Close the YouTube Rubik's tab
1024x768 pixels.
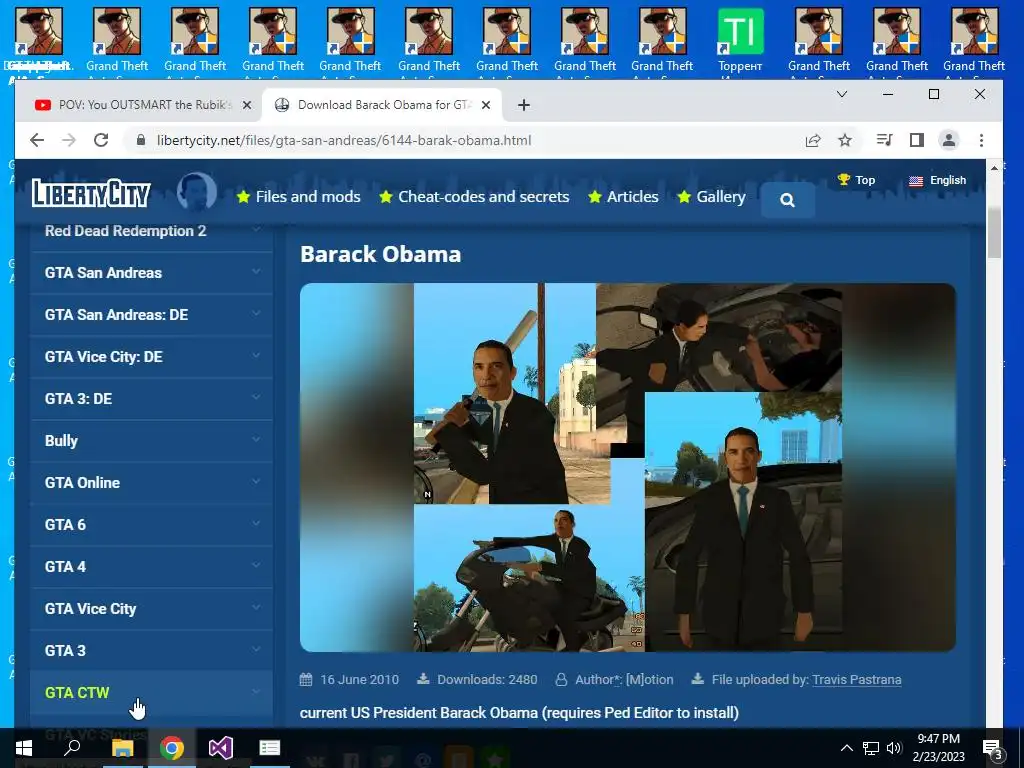pos(246,105)
